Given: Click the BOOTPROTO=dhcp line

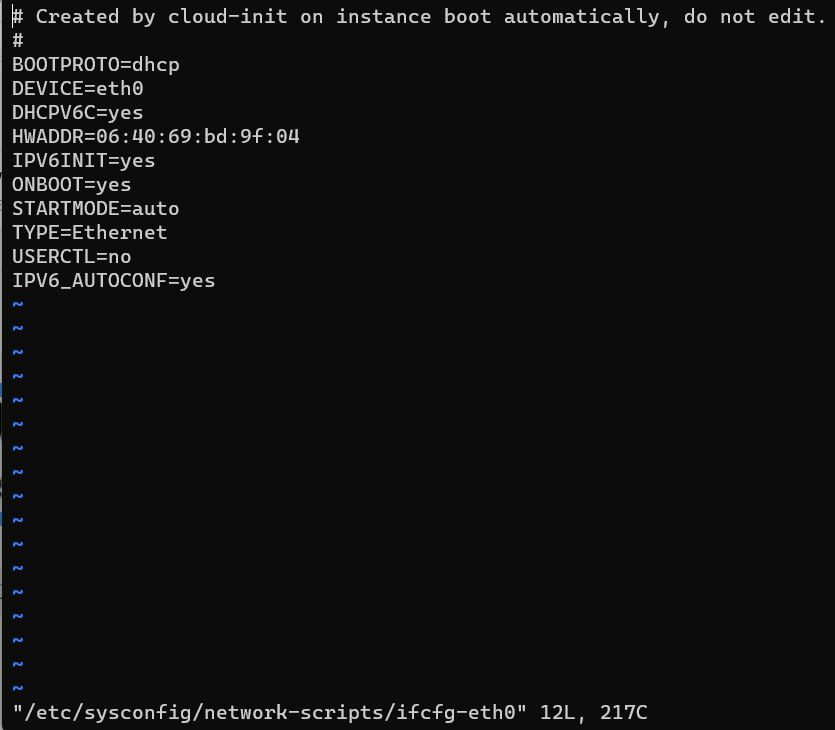Looking at the screenshot, I should pos(96,65).
